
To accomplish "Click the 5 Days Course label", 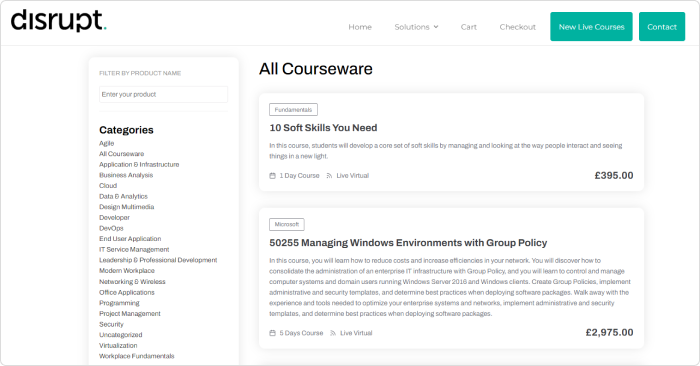I will [x=301, y=333].
